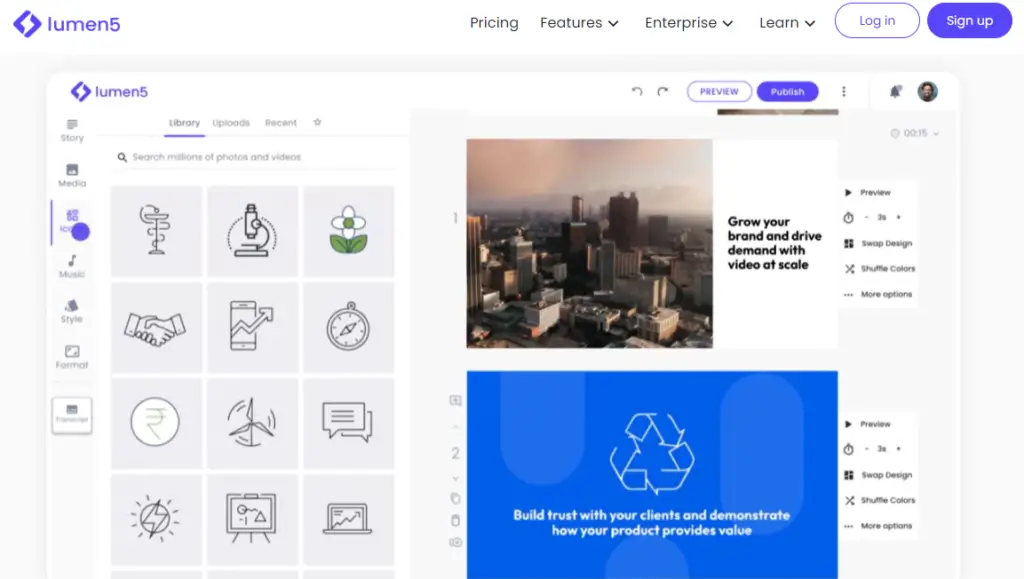Undo the last action

click(637, 91)
